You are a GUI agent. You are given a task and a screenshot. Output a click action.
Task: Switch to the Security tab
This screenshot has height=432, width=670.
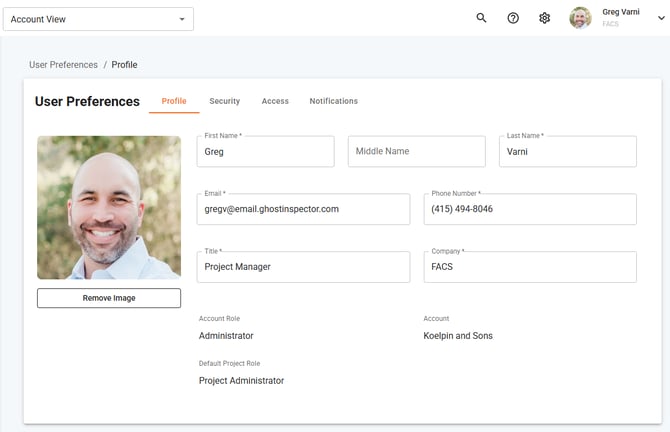(224, 101)
